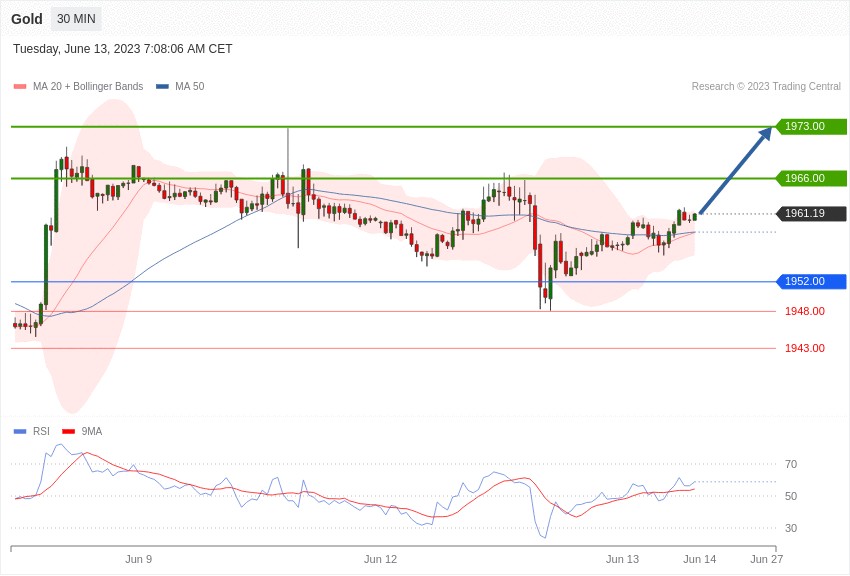Click the blue arrowhead pointing to 1973.00
The height and width of the screenshot is (576, 850).
765,133
